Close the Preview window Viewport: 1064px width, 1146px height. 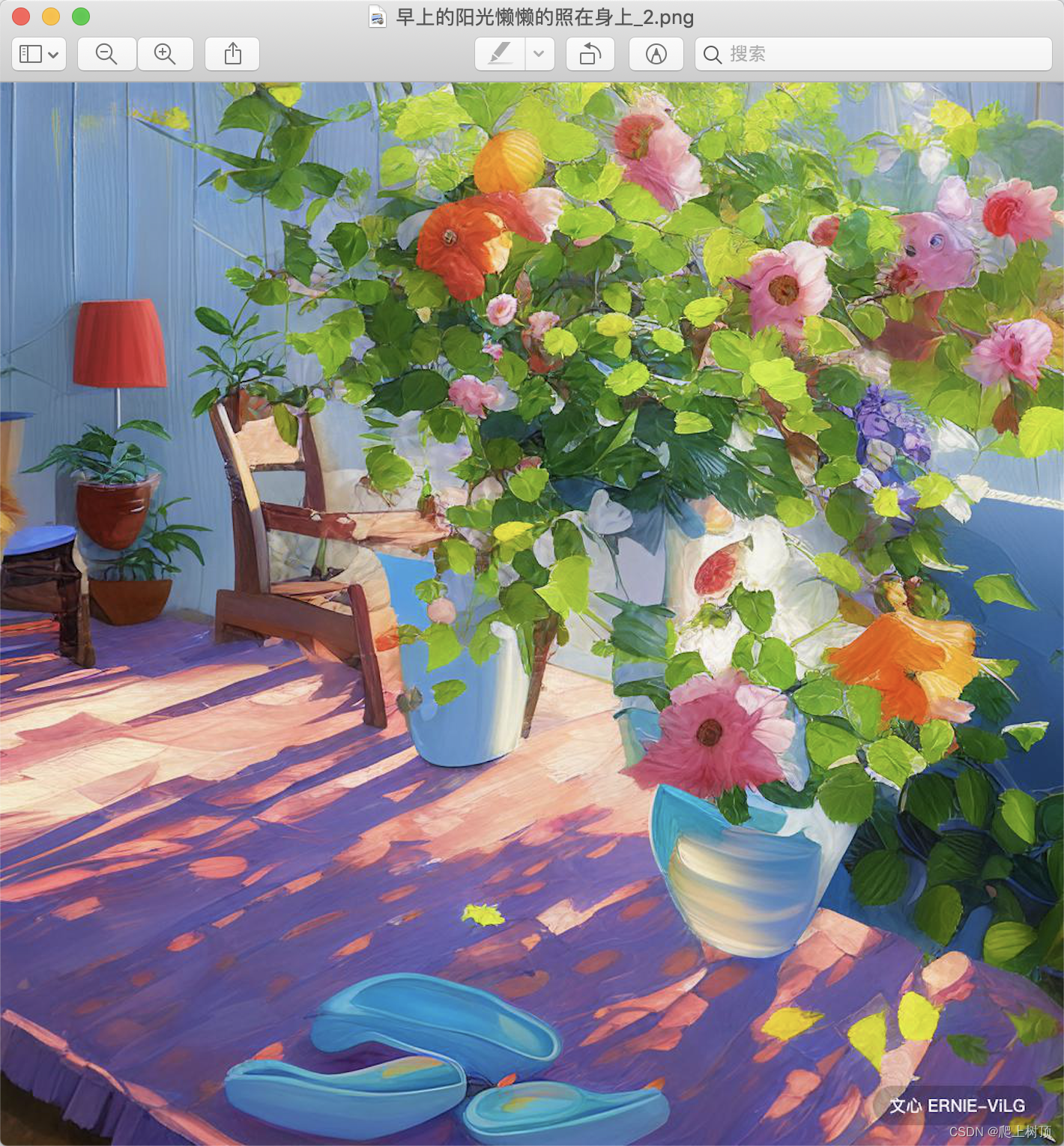[x=21, y=16]
